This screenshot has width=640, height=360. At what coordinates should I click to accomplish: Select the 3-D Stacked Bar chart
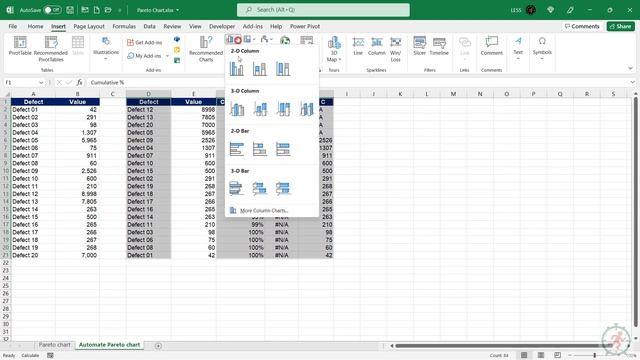tap(260, 188)
